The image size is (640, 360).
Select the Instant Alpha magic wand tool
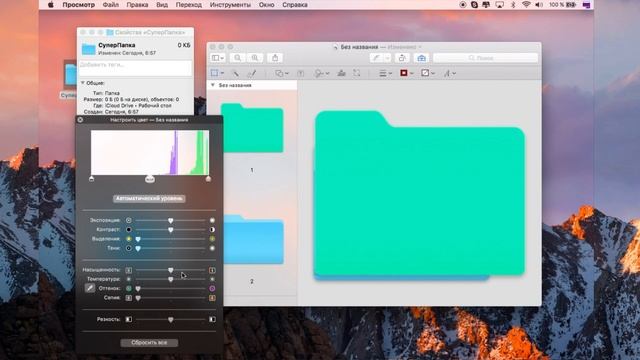click(x=236, y=73)
